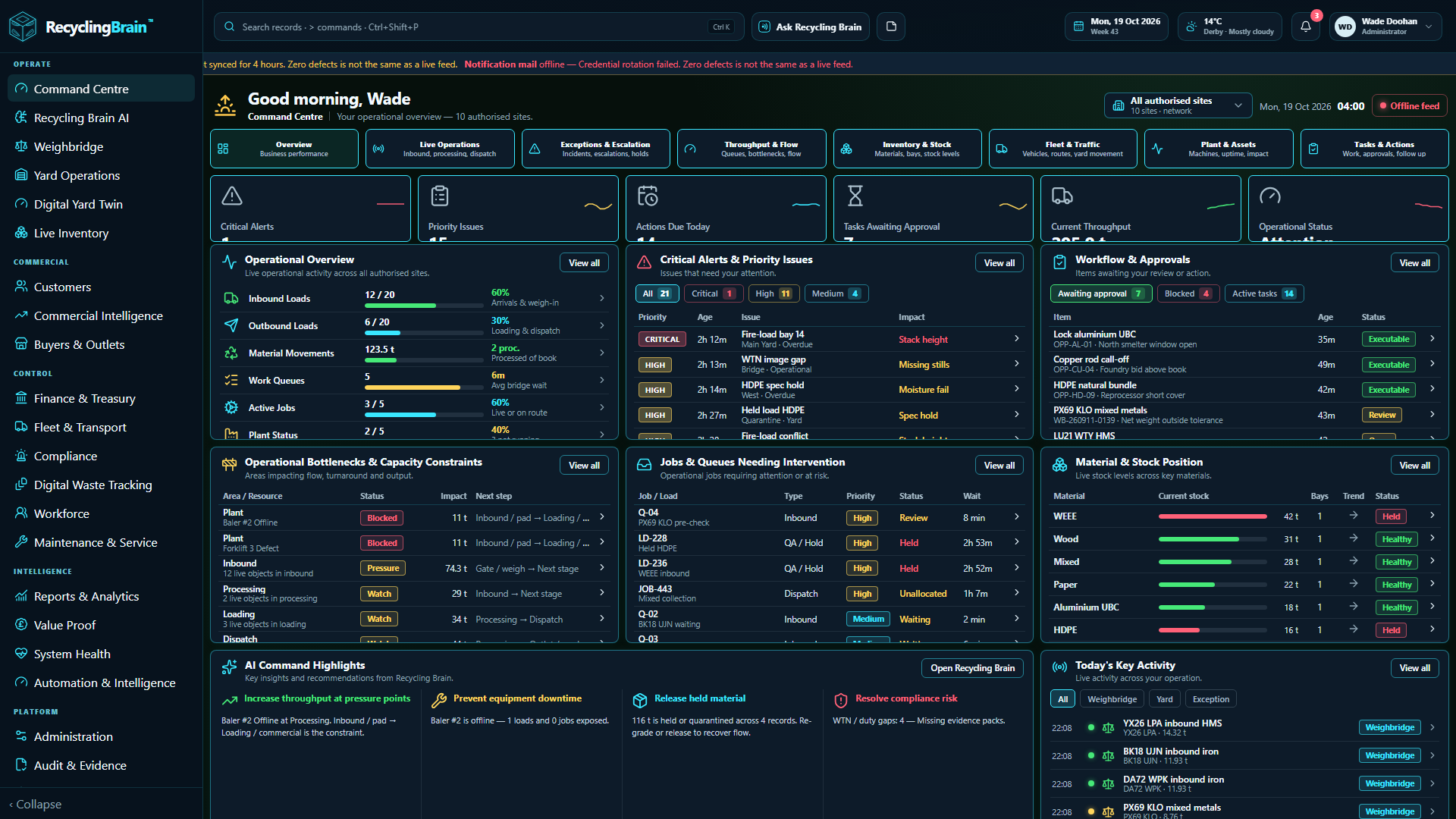Filter alerts by High chip

(x=773, y=293)
